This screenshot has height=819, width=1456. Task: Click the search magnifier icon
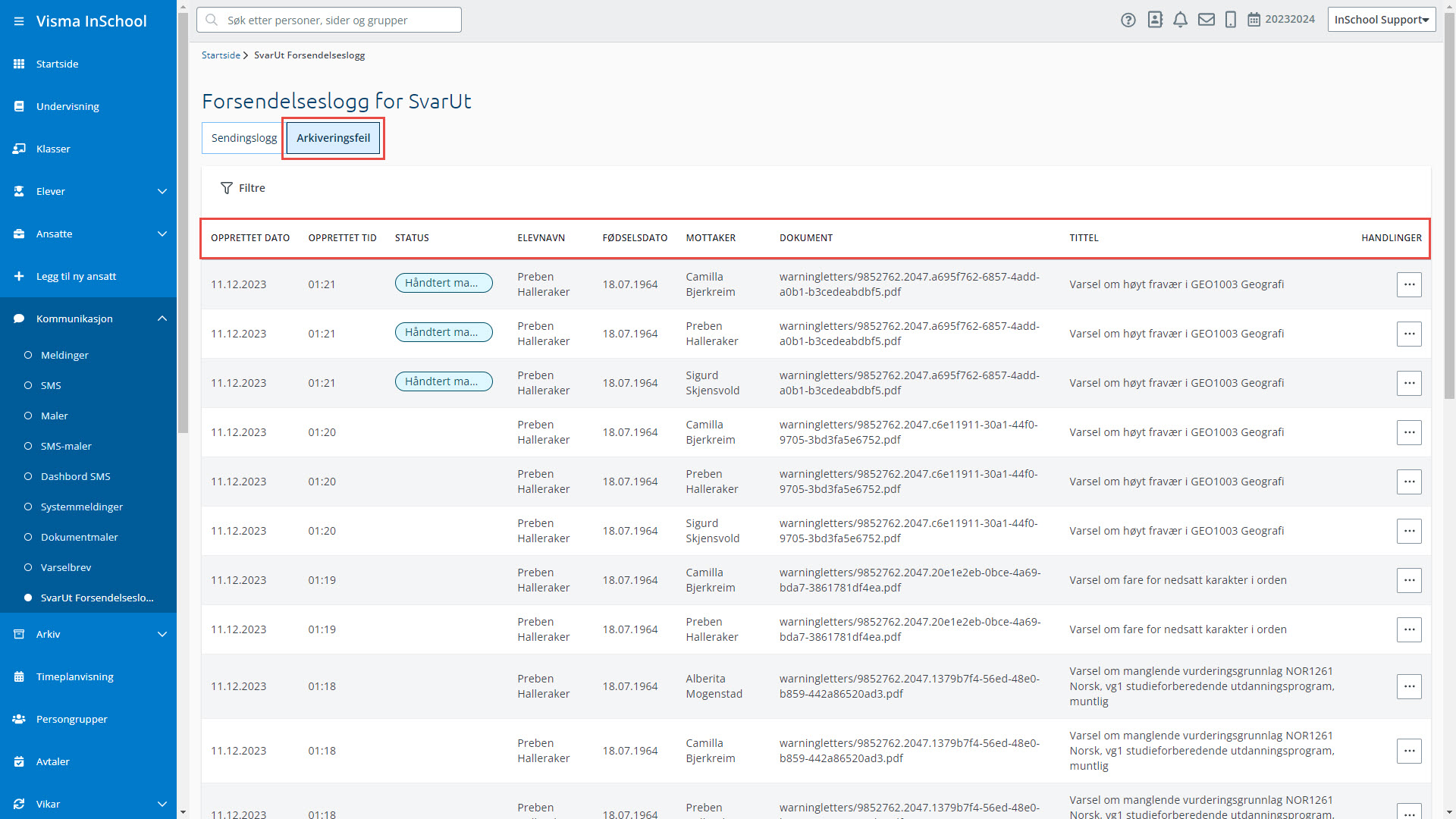tap(212, 20)
